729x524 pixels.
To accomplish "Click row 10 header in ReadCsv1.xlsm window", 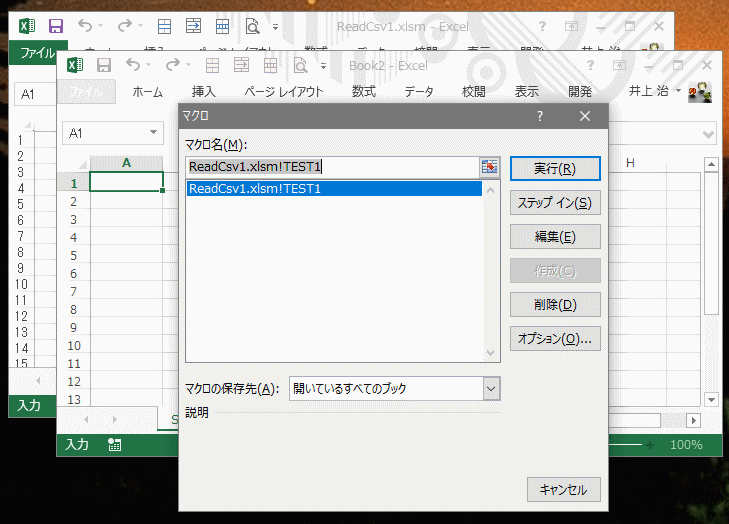I will [21, 284].
